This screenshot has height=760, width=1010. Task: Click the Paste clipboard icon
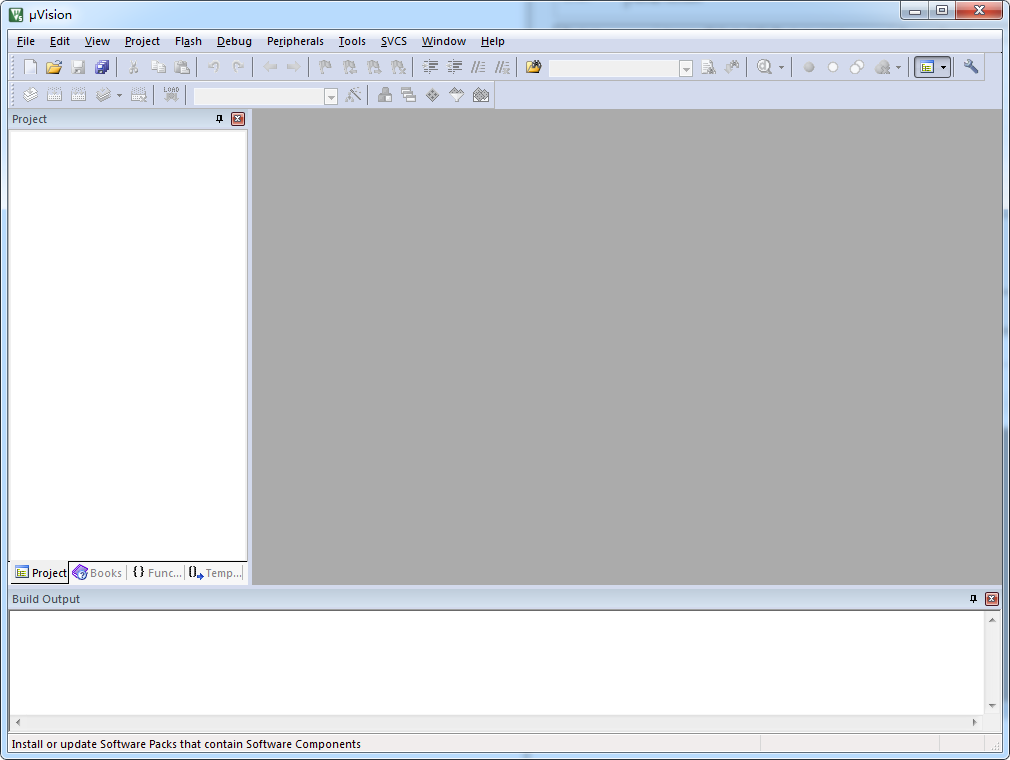click(x=182, y=67)
